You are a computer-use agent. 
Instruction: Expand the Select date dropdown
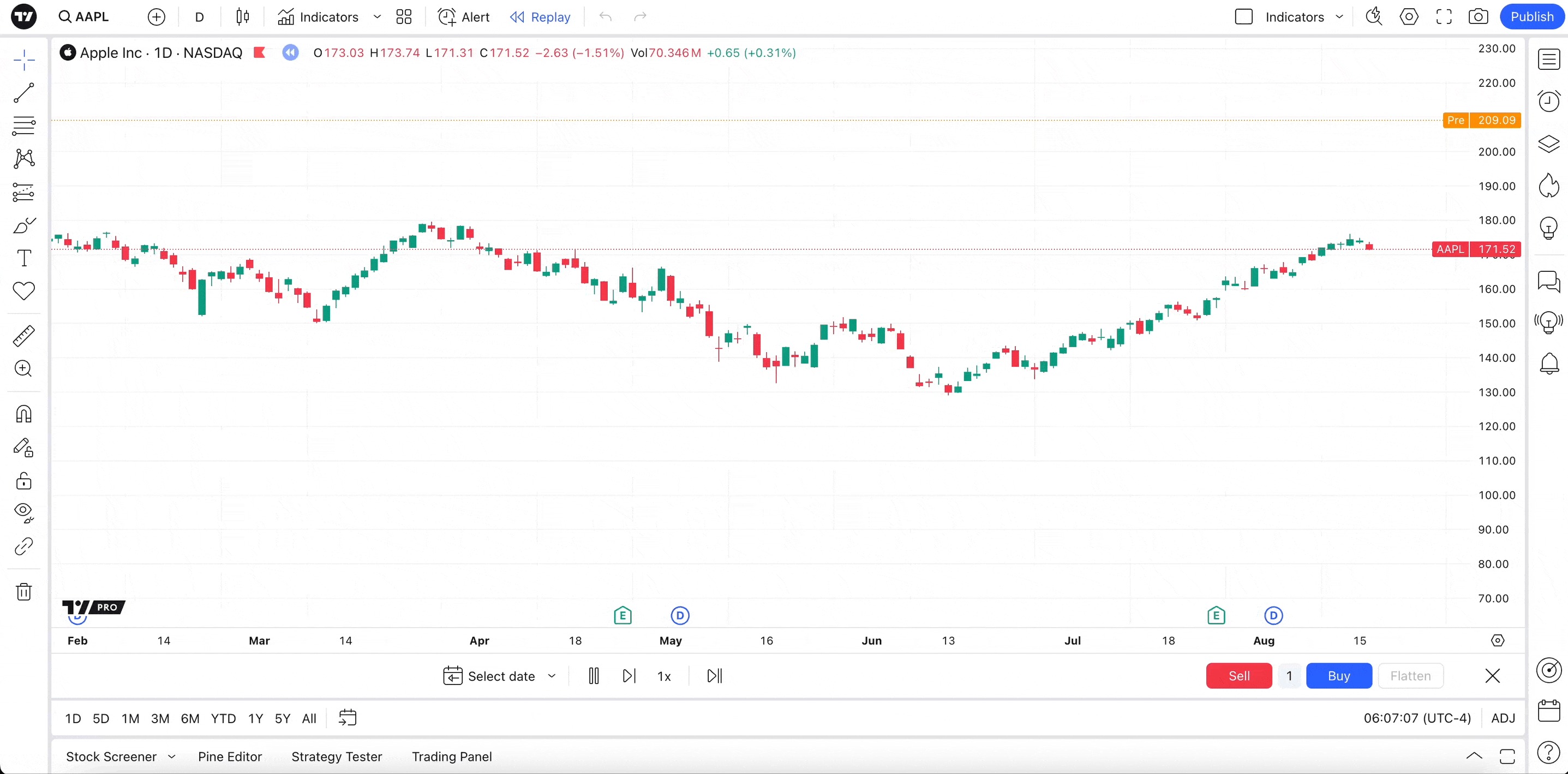click(x=552, y=676)
